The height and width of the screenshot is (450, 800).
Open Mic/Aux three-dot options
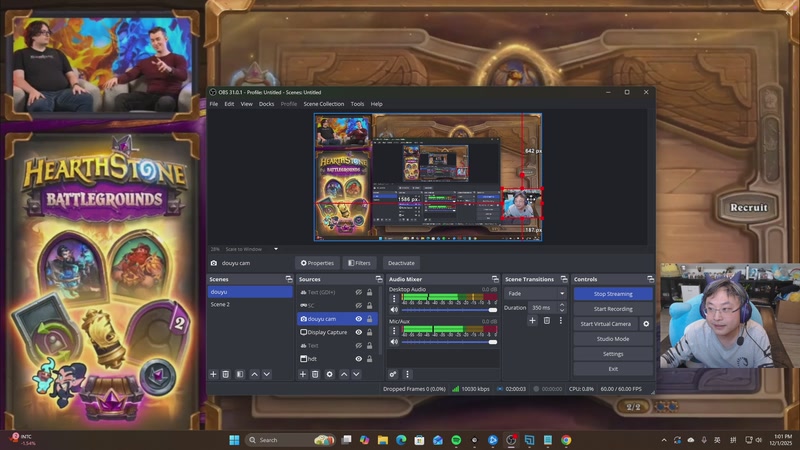tap(394, 331)
